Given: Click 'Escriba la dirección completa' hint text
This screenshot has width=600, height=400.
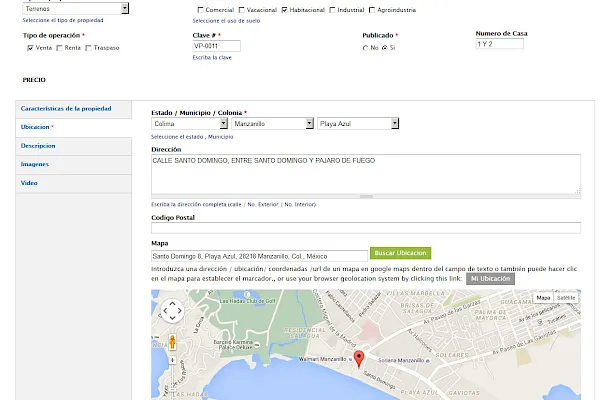Looking at the screenshot, I should [233, 204].
